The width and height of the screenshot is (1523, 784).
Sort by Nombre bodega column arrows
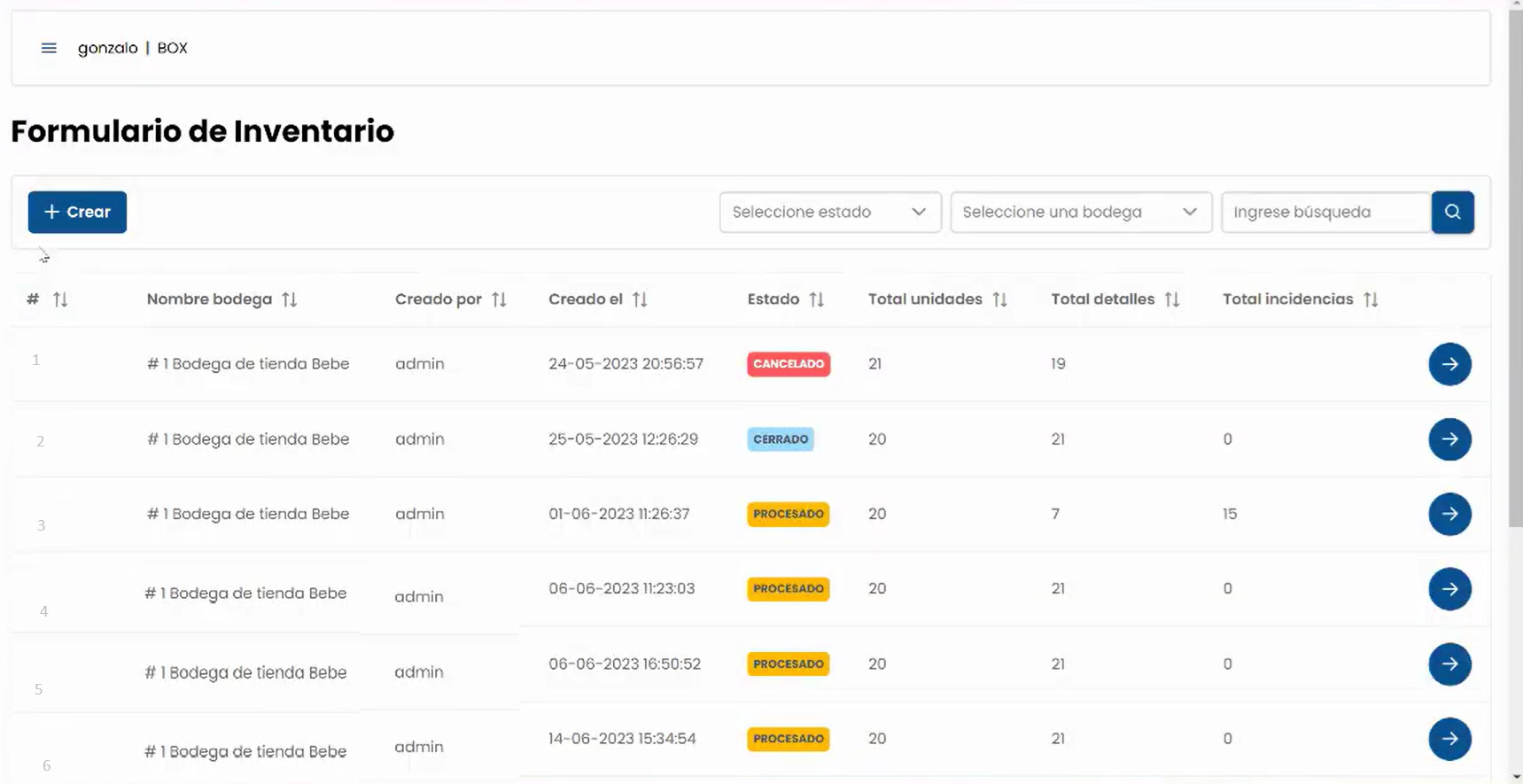(290, 299)
